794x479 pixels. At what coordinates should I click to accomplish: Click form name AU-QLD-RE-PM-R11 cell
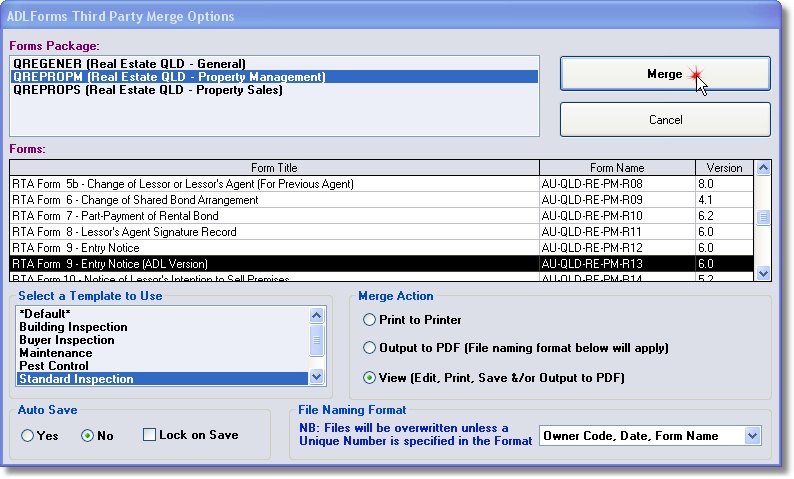[x=617, y=232]
